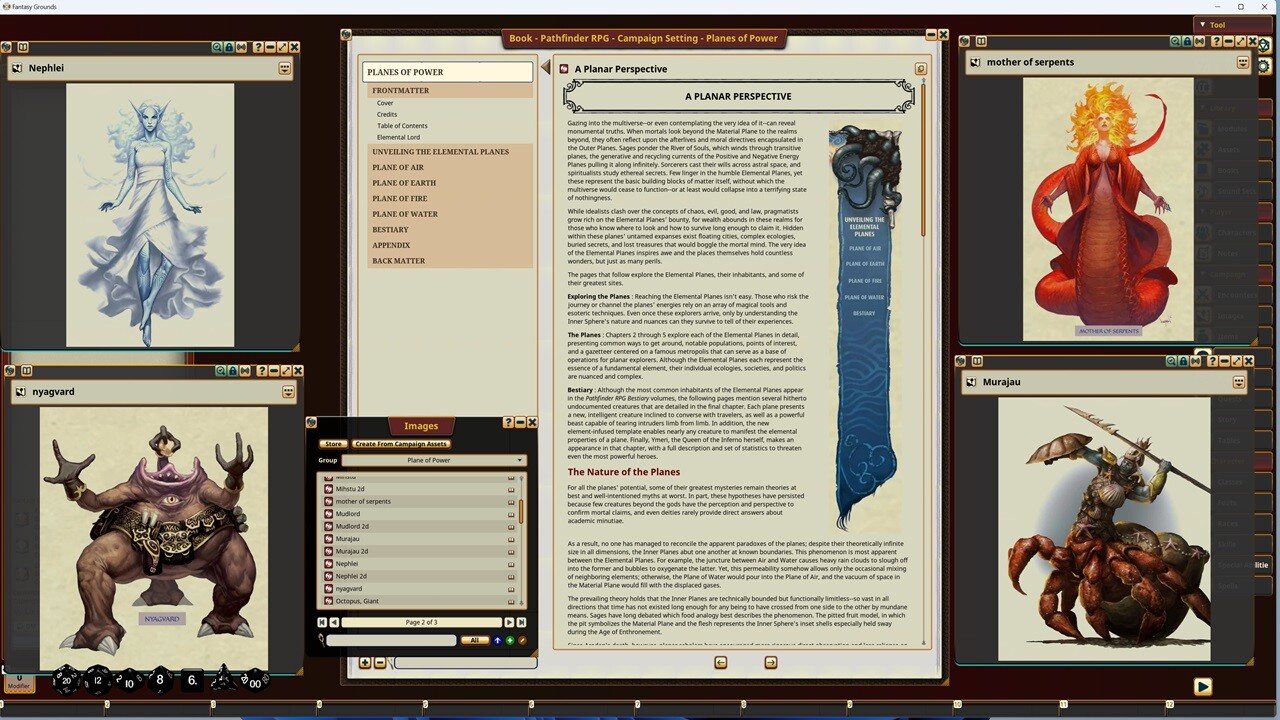Image resolution: width=1280 pixels, height=720 pixels.
Task: Click the book icon next to mother of serpents title
Action: (974, 61)
